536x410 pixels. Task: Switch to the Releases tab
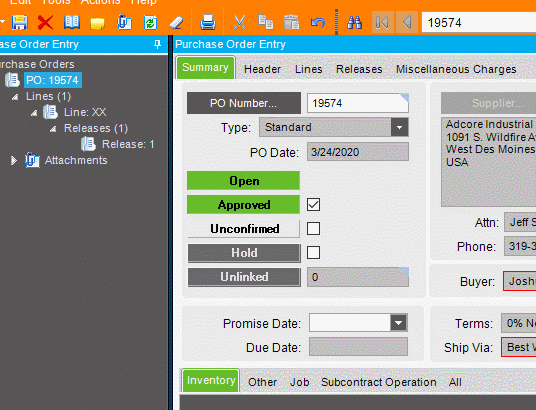359,69
